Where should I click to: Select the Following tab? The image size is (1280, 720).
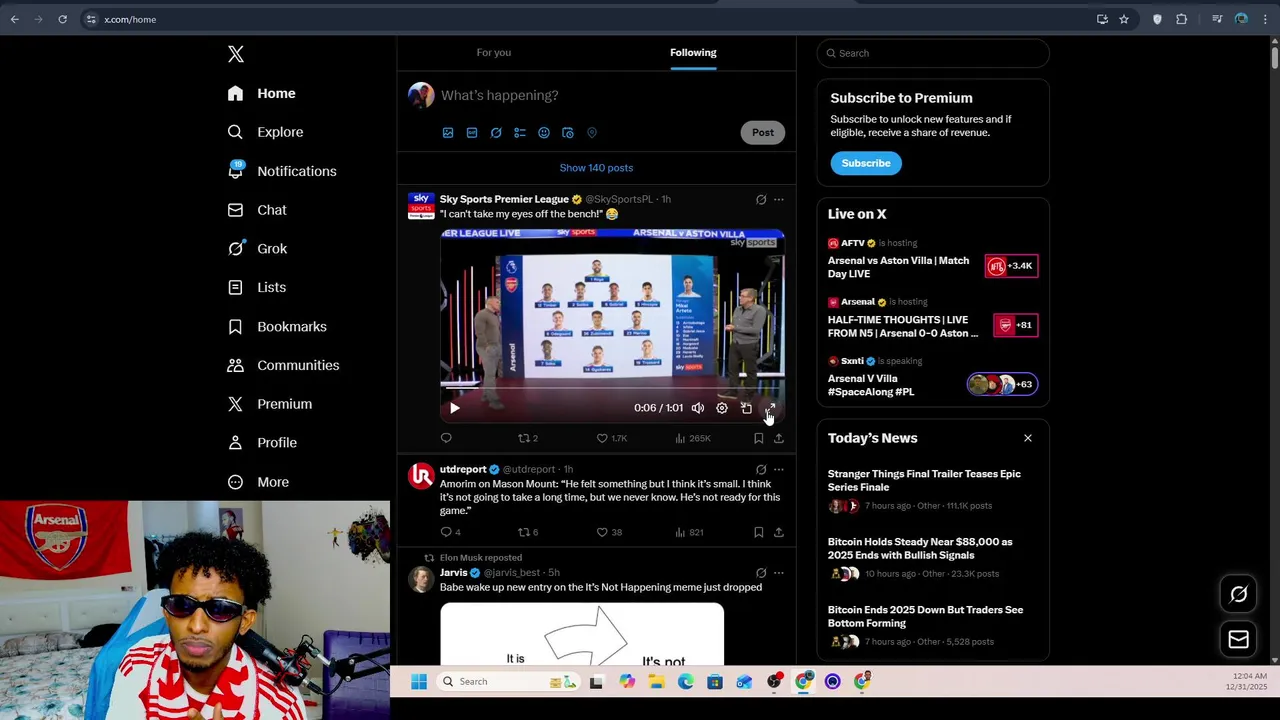693,52
